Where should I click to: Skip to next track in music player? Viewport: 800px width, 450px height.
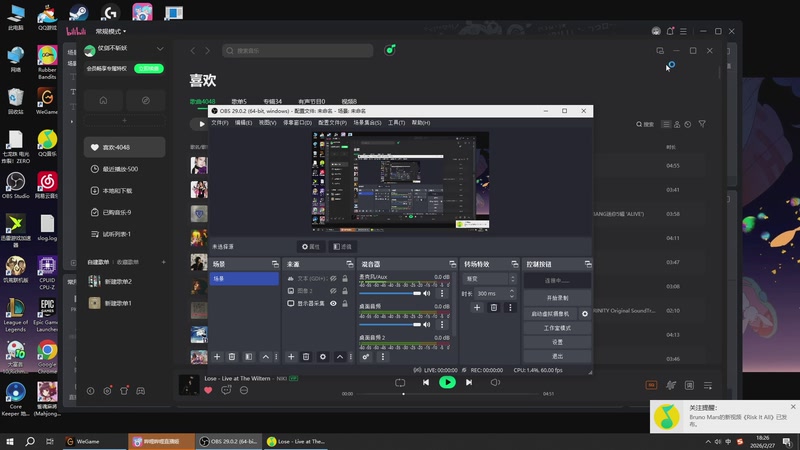(469, 382)
